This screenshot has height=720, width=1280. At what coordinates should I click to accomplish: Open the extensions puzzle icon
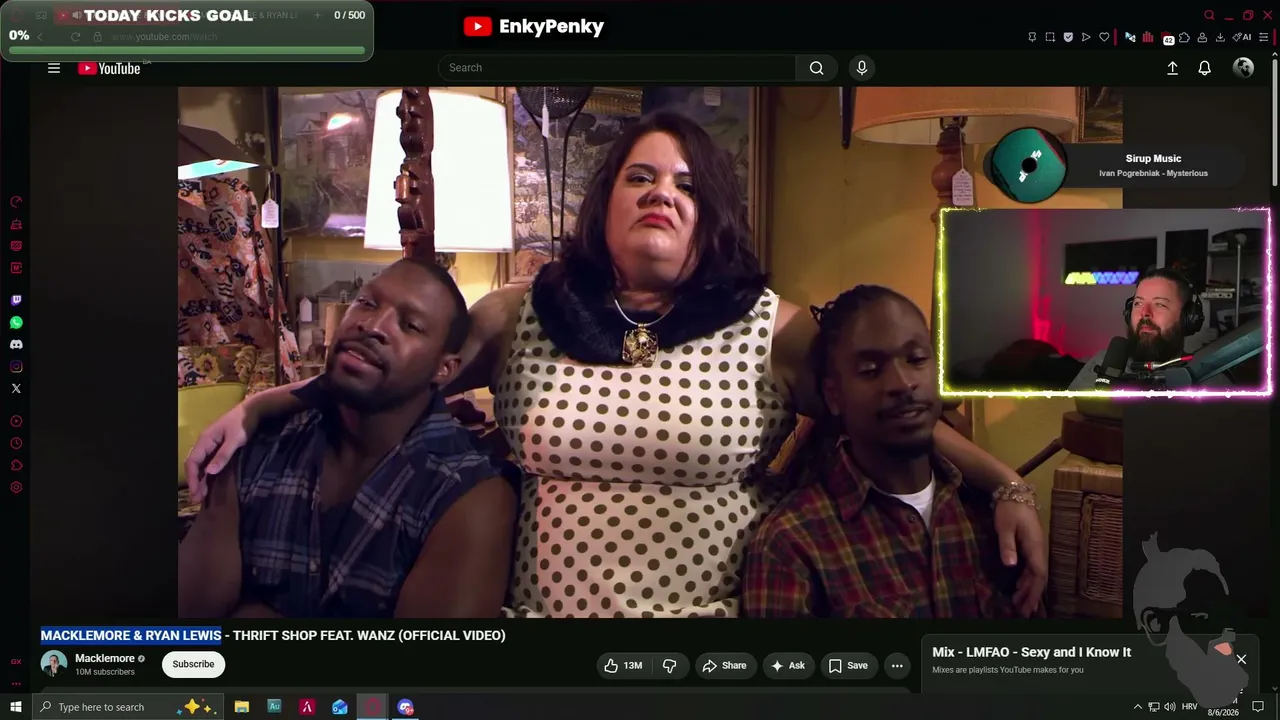pos(1185,37)
